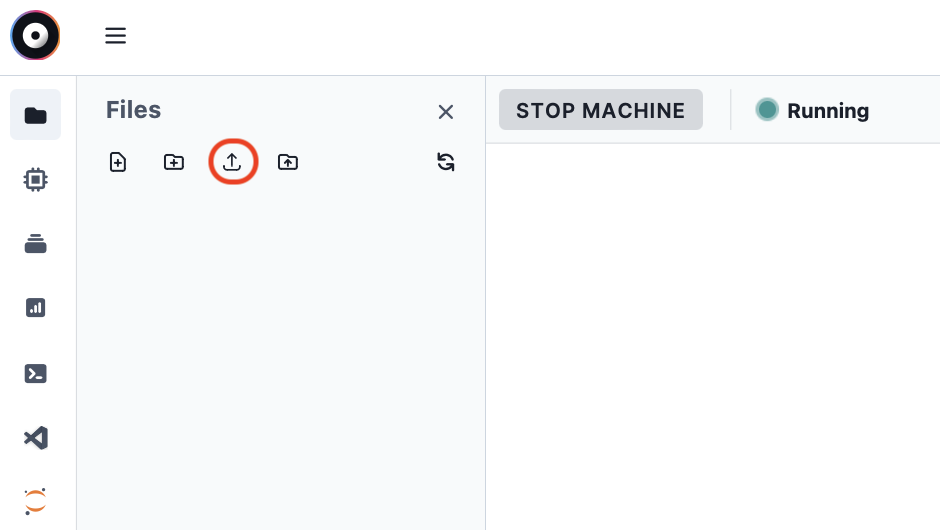
Task: Create a new folder in Files panel
Action: click(174, 162)
